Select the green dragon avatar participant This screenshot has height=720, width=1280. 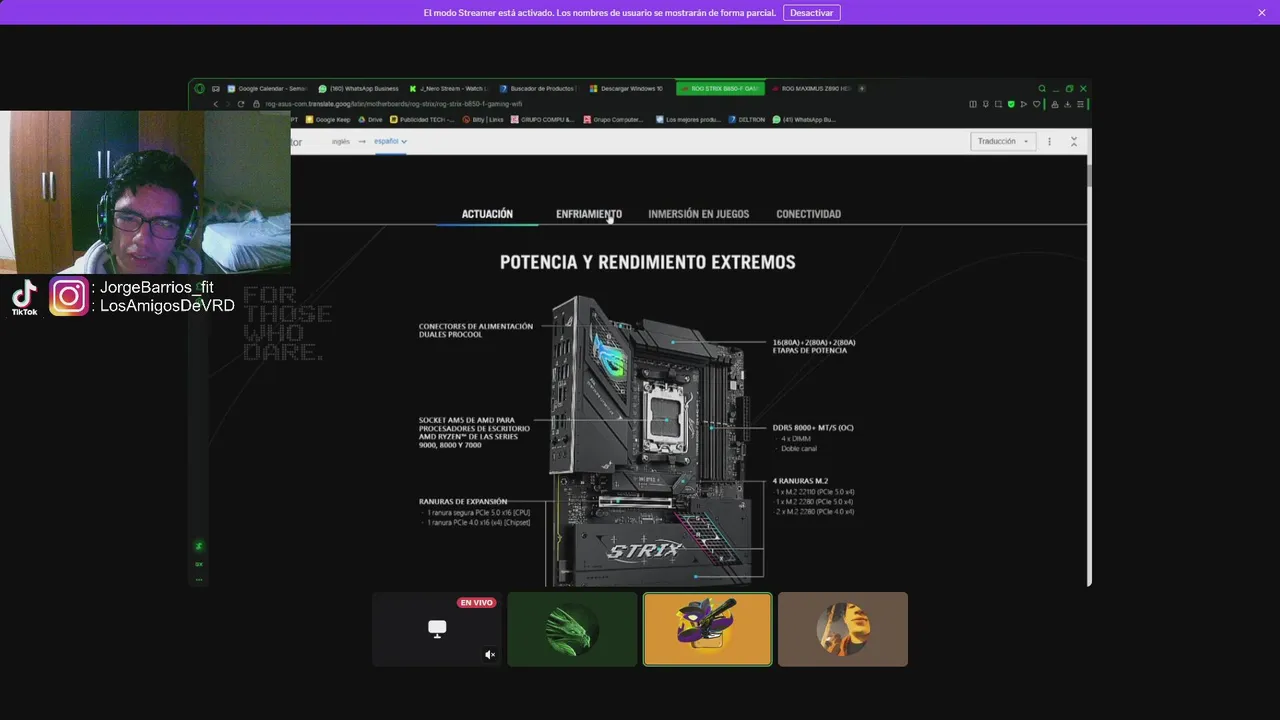pyautogui.click(x=572, y=629)
